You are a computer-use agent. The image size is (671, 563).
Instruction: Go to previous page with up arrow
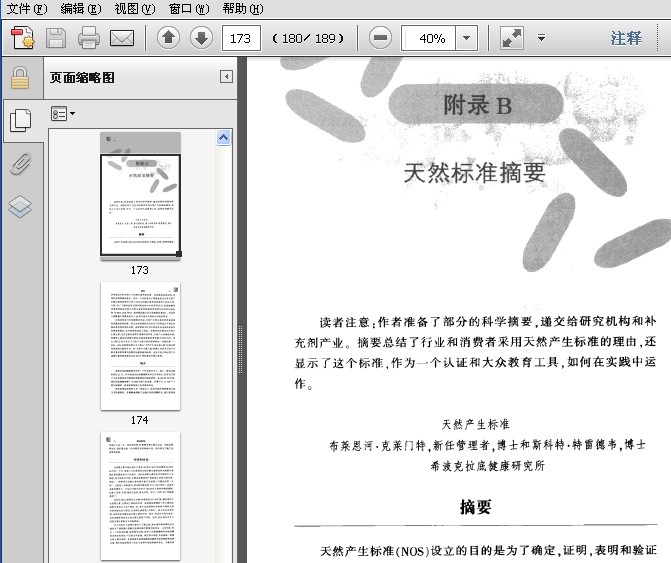pyautogui.click(x=168, y=38)
